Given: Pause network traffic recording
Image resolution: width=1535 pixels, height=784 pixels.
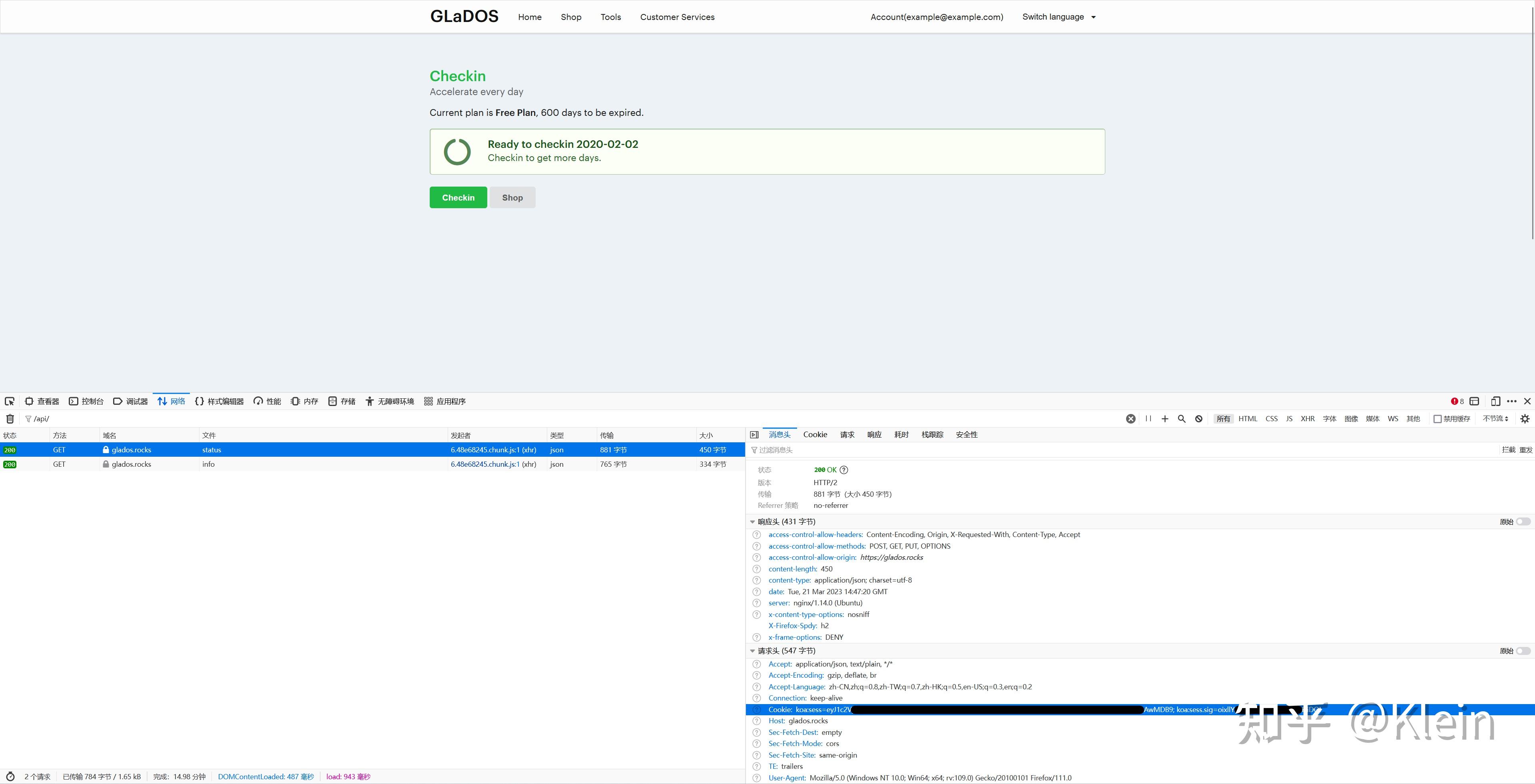Looking at the screenshot, I should (1148, 418).
